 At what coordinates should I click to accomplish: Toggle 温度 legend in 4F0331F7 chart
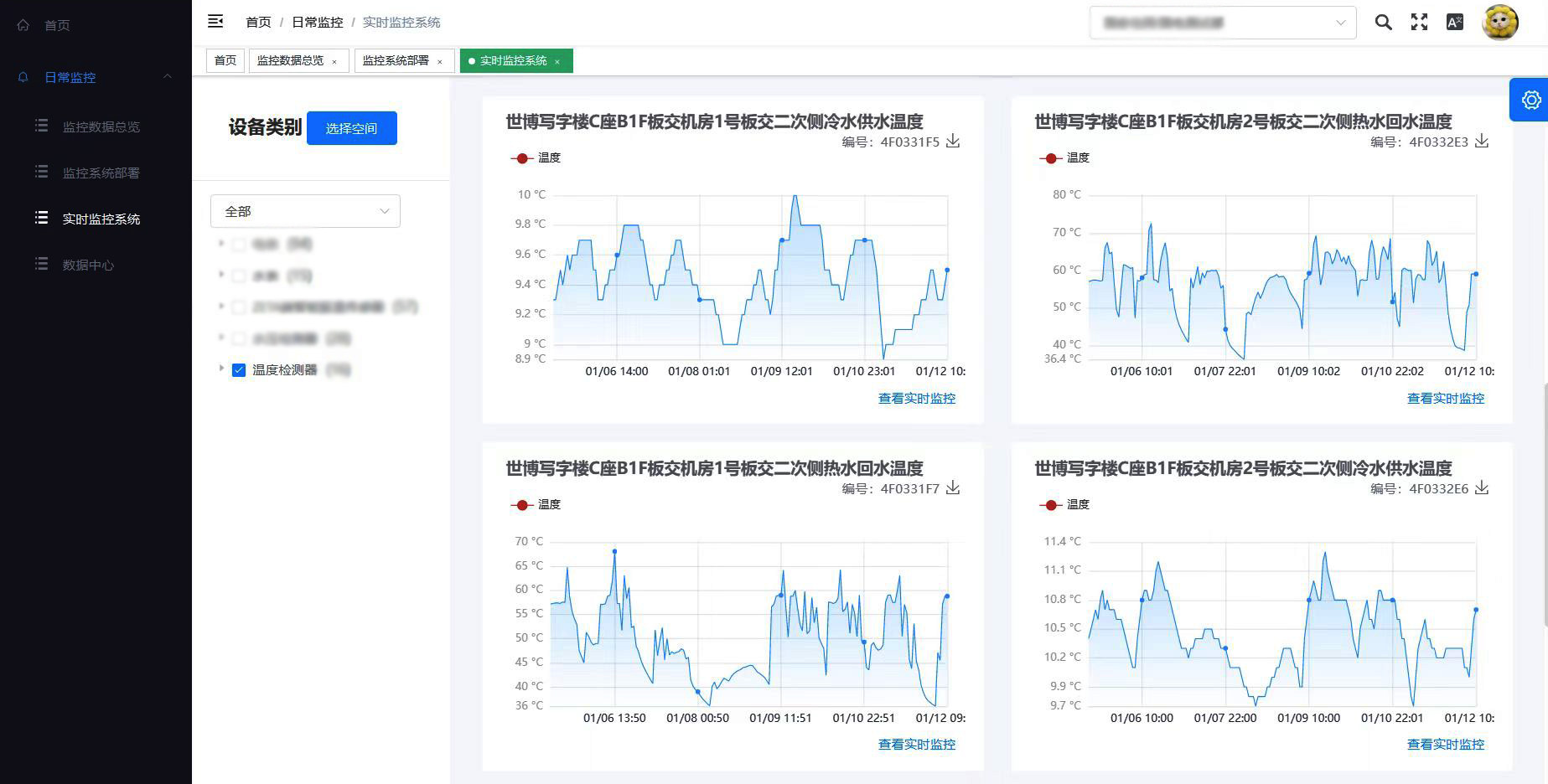click(x=536, y=504)
